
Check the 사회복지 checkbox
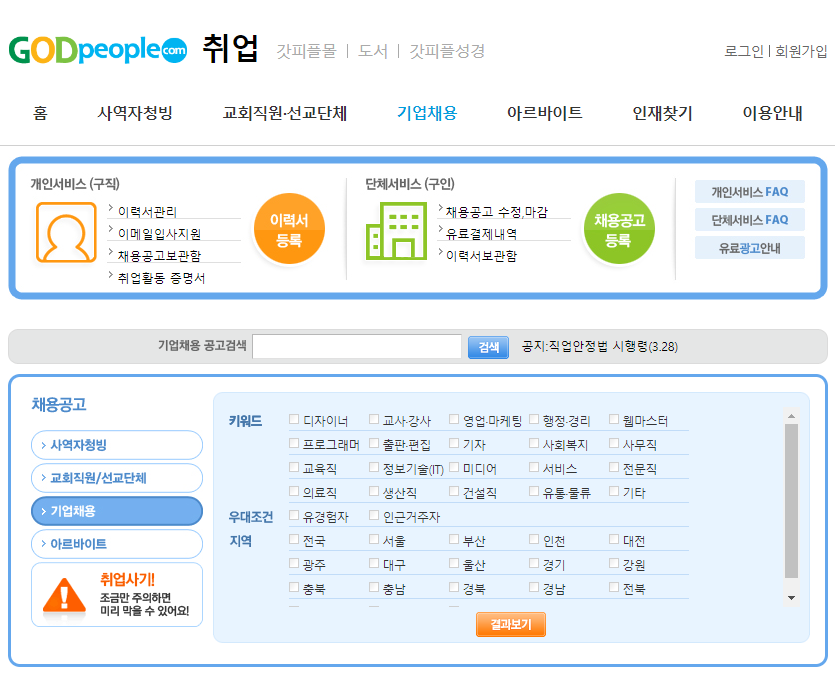pos(534,443)
